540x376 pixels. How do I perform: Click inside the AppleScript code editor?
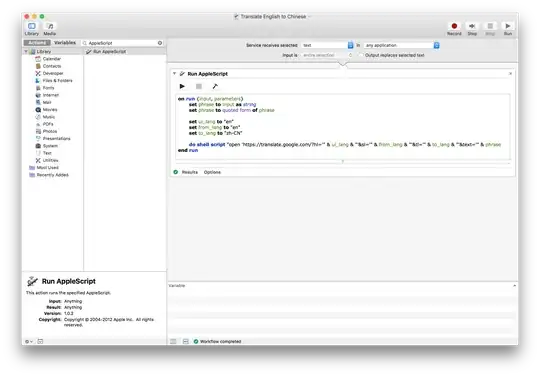tap(342, 126)
